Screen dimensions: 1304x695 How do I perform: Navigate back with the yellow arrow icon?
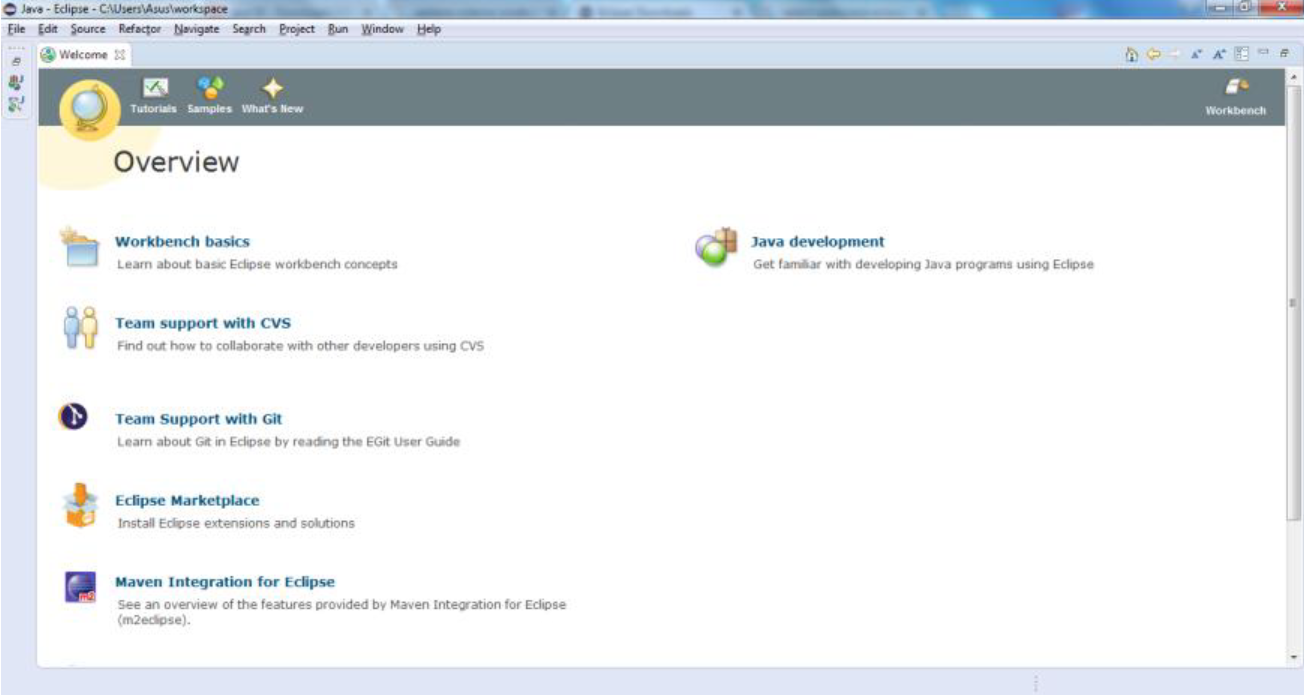(x=1153, y=55)
